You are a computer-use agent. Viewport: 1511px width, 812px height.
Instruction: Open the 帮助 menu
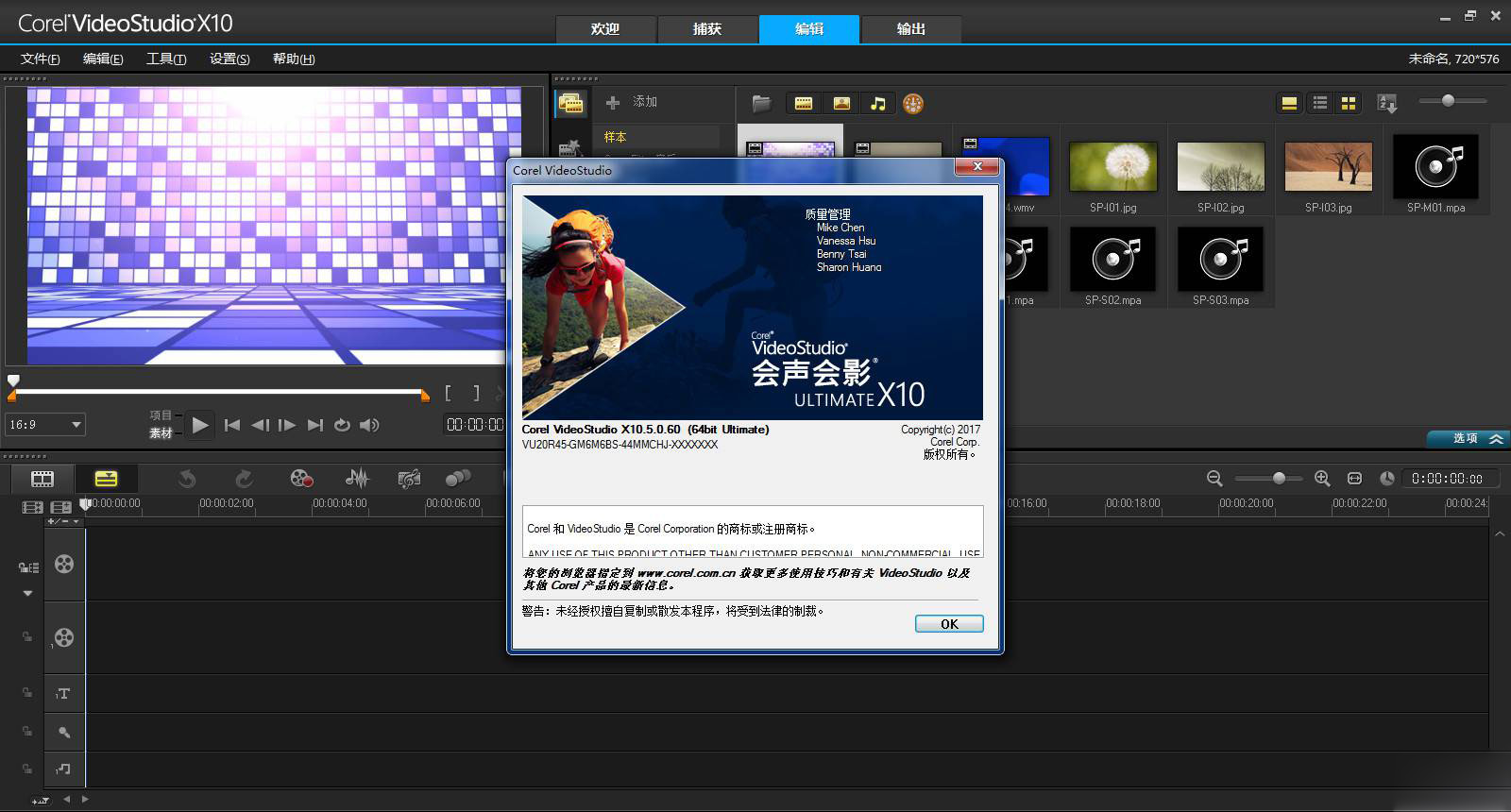tap(294, 59)
